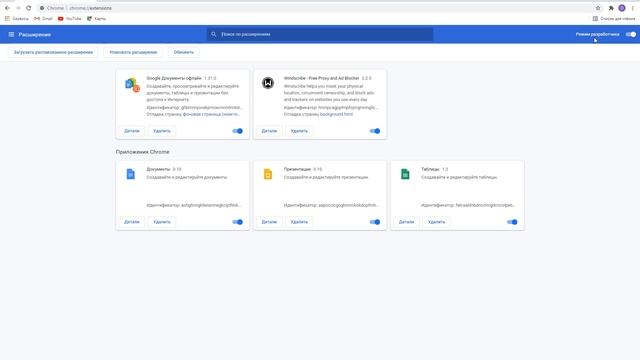Click Упаковать расширение button

tap(133, 52)
